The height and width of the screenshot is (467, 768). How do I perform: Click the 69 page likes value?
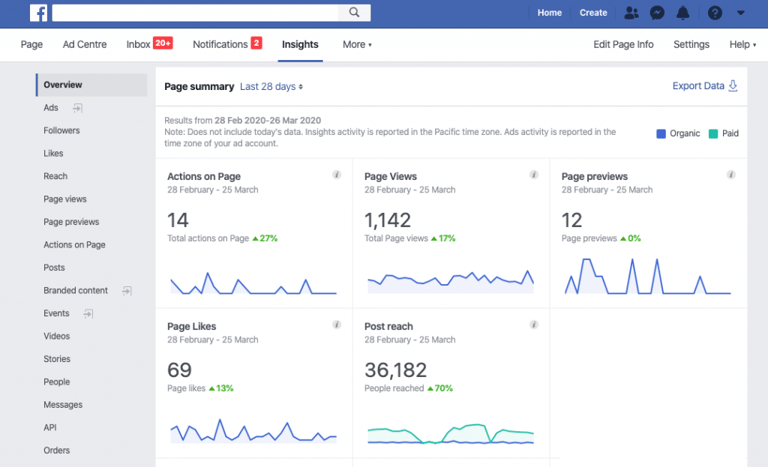point(179,370)
